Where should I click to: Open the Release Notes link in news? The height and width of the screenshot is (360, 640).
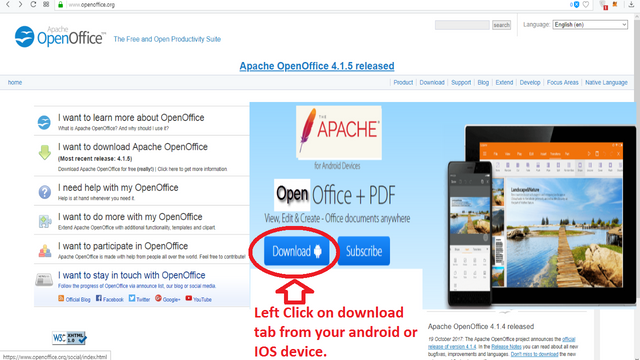point(506,347)
